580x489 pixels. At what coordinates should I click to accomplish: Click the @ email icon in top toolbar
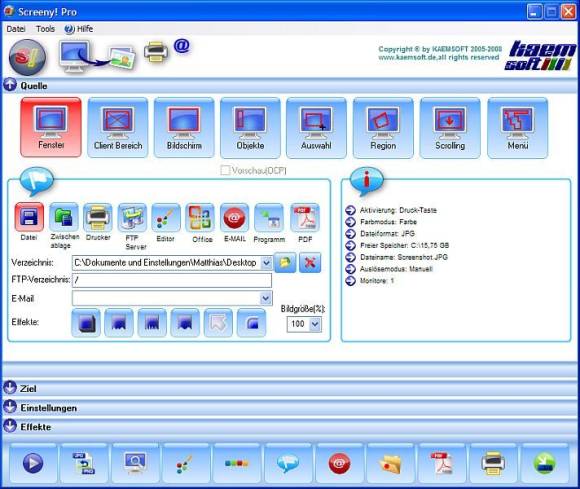click(182, 46)
